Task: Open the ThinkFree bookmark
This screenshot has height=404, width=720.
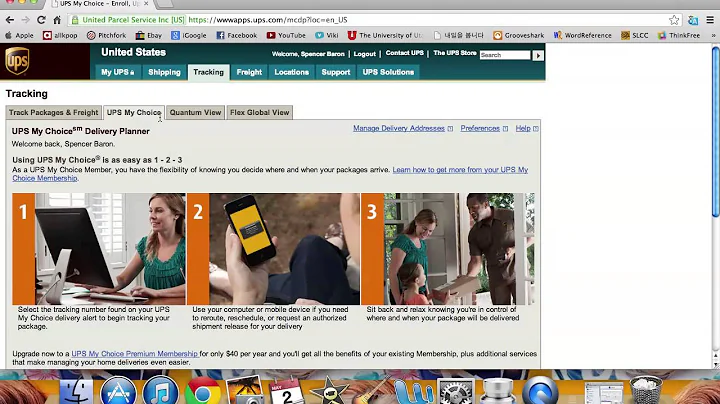Action: (x=679, y=35)
